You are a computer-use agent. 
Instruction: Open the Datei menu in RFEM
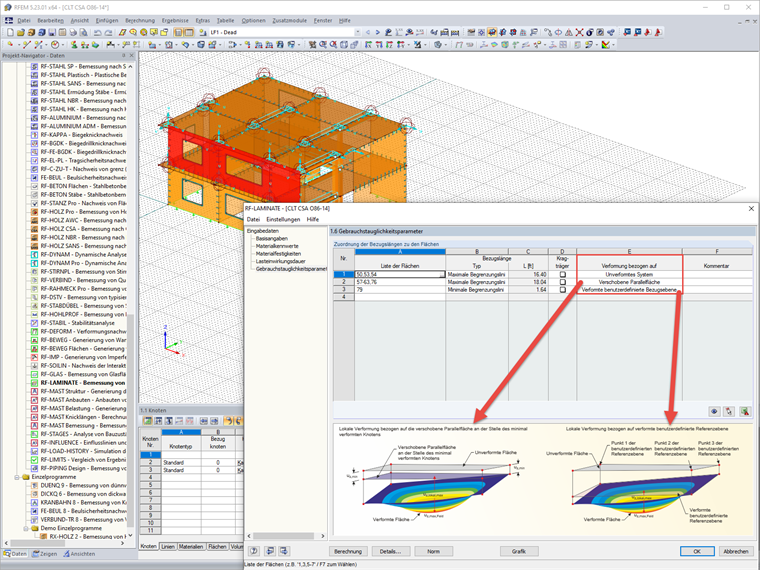tap(24, 20)
